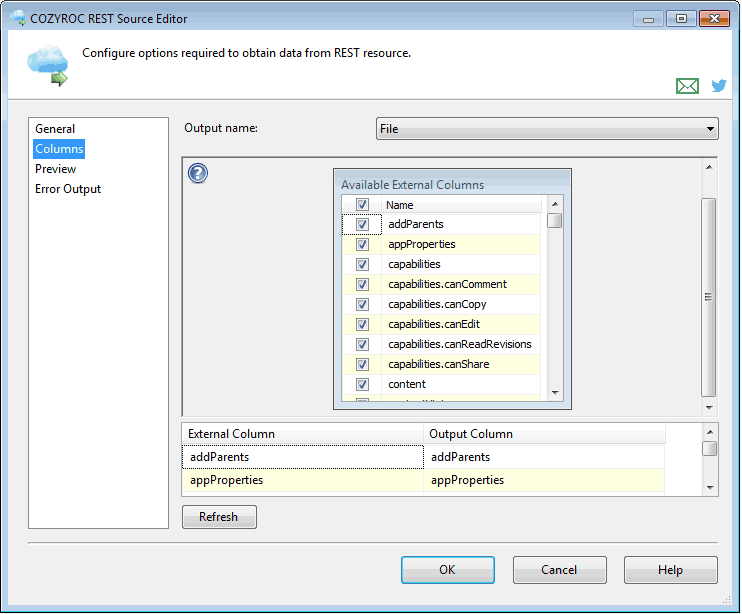Uncheck the addParents column checkbox
This screenshot has width=742, height=614.
pos(362,224)
